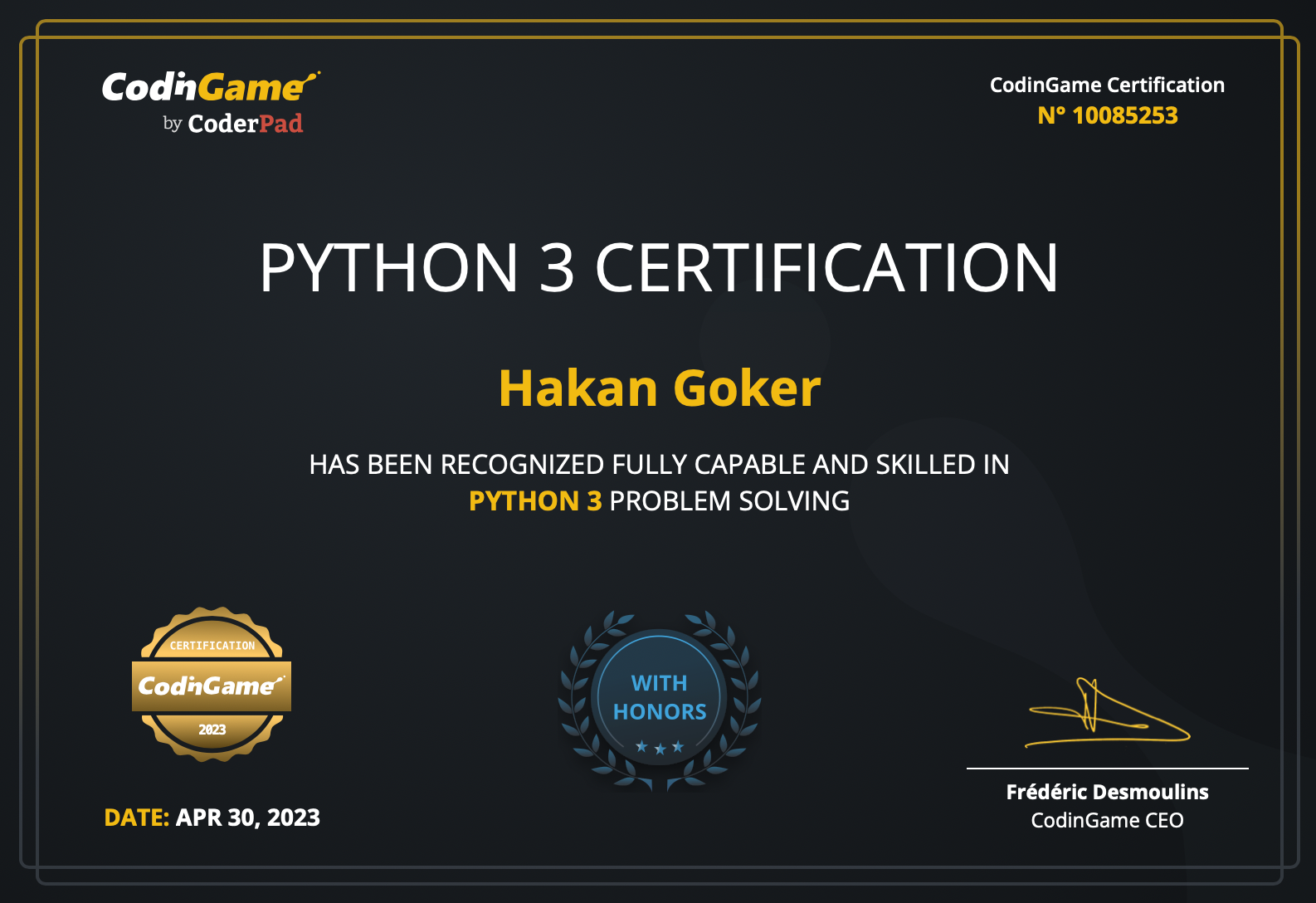Click the yellow 'DATE:' label
Screen dimensions: 1316x903
(137, 818)
